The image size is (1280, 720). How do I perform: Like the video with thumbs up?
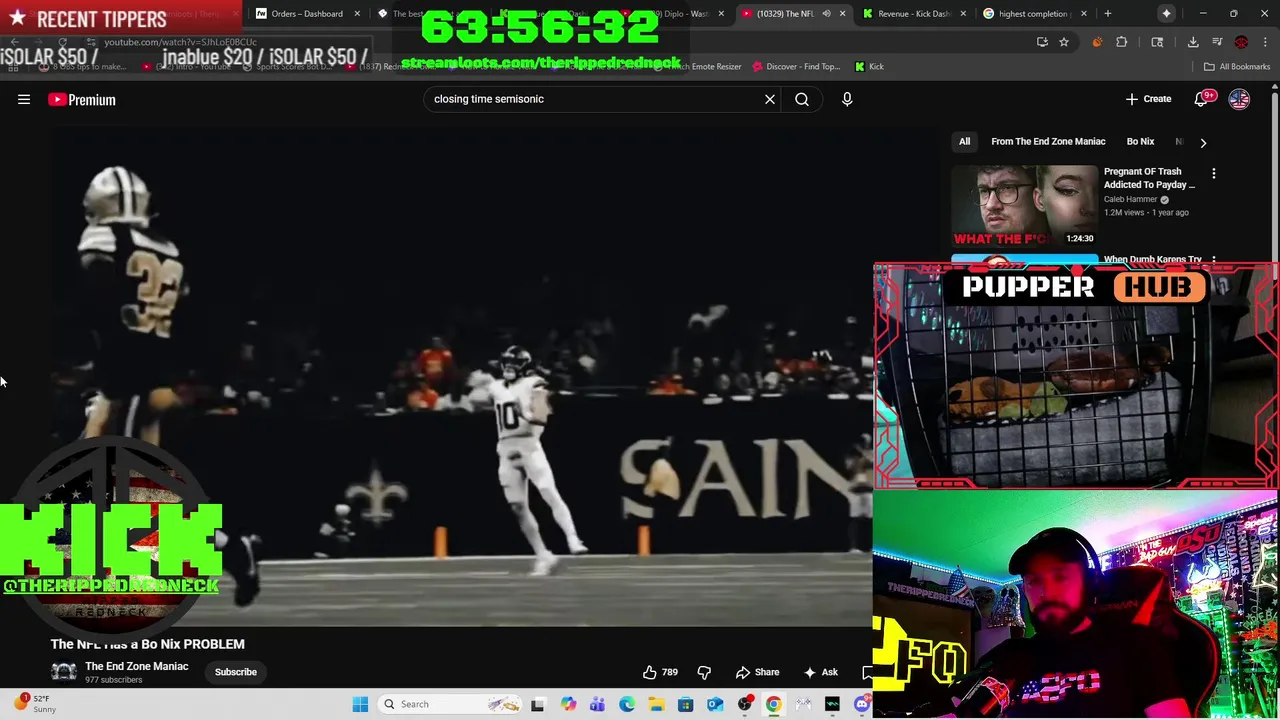coord(659,672)
